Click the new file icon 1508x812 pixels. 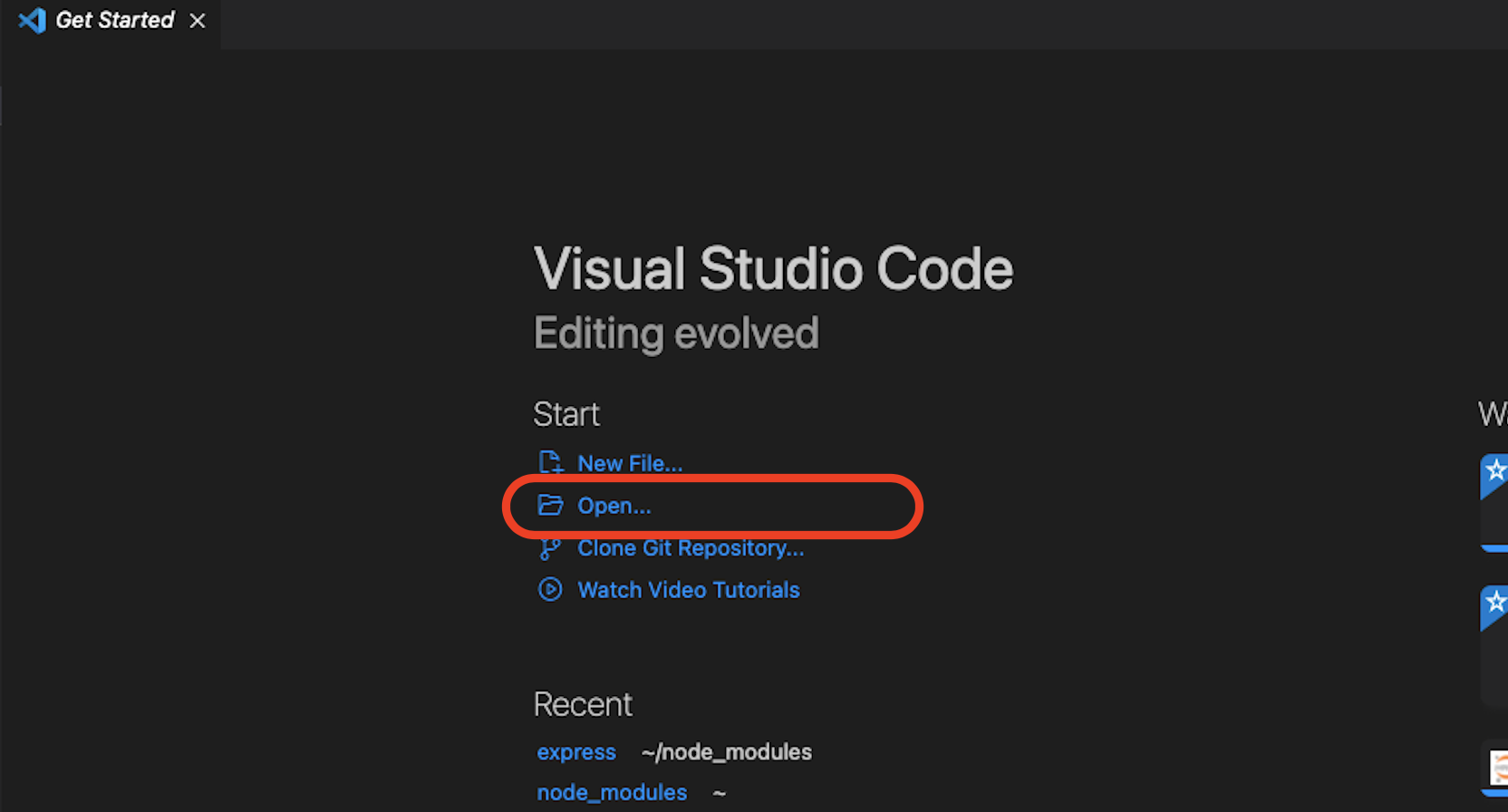tap(550, 462)
